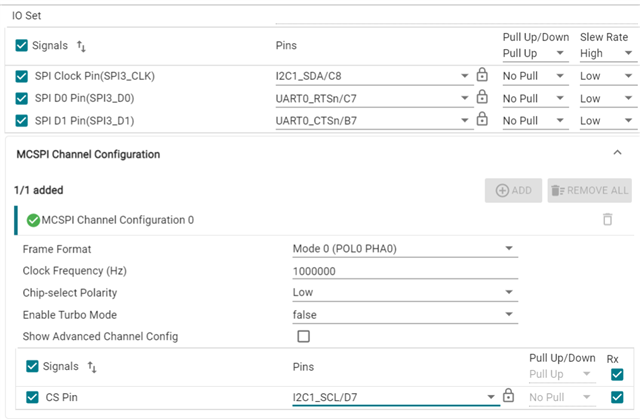Click the green status check on MCSPI Channel Configuration 0
The width and height of the screenshot is (640, 420).
pyautogui.click(x=33, y=220)
